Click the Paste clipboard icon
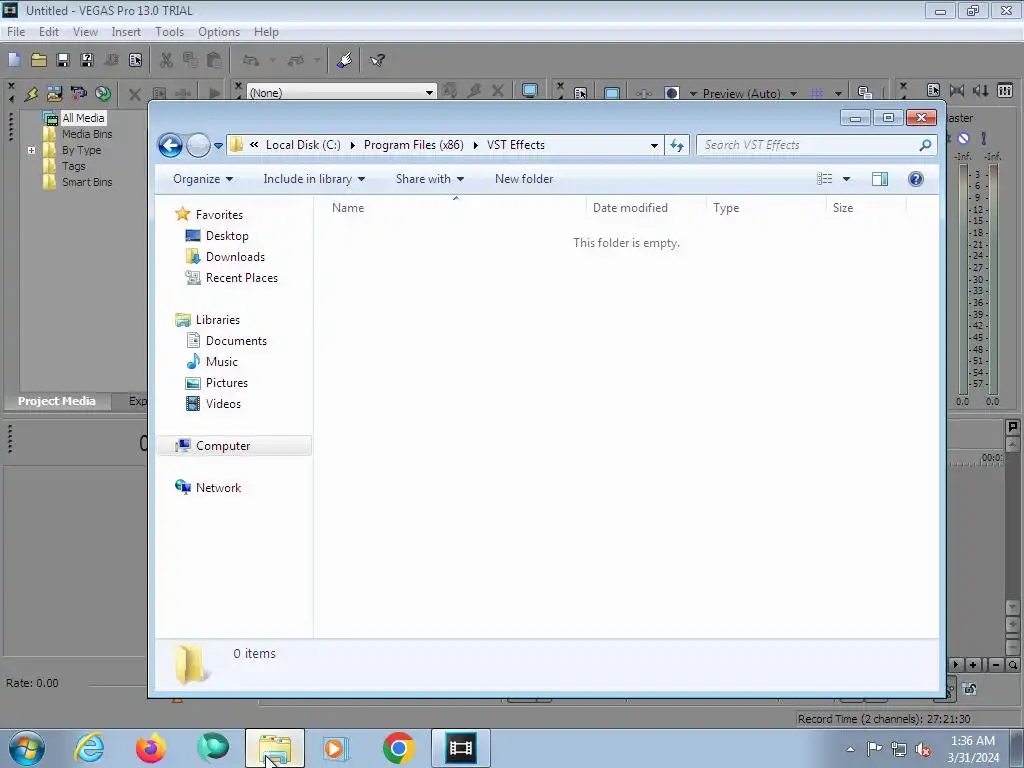This screenshot has height=768, width=1024. tap(214, 60)
